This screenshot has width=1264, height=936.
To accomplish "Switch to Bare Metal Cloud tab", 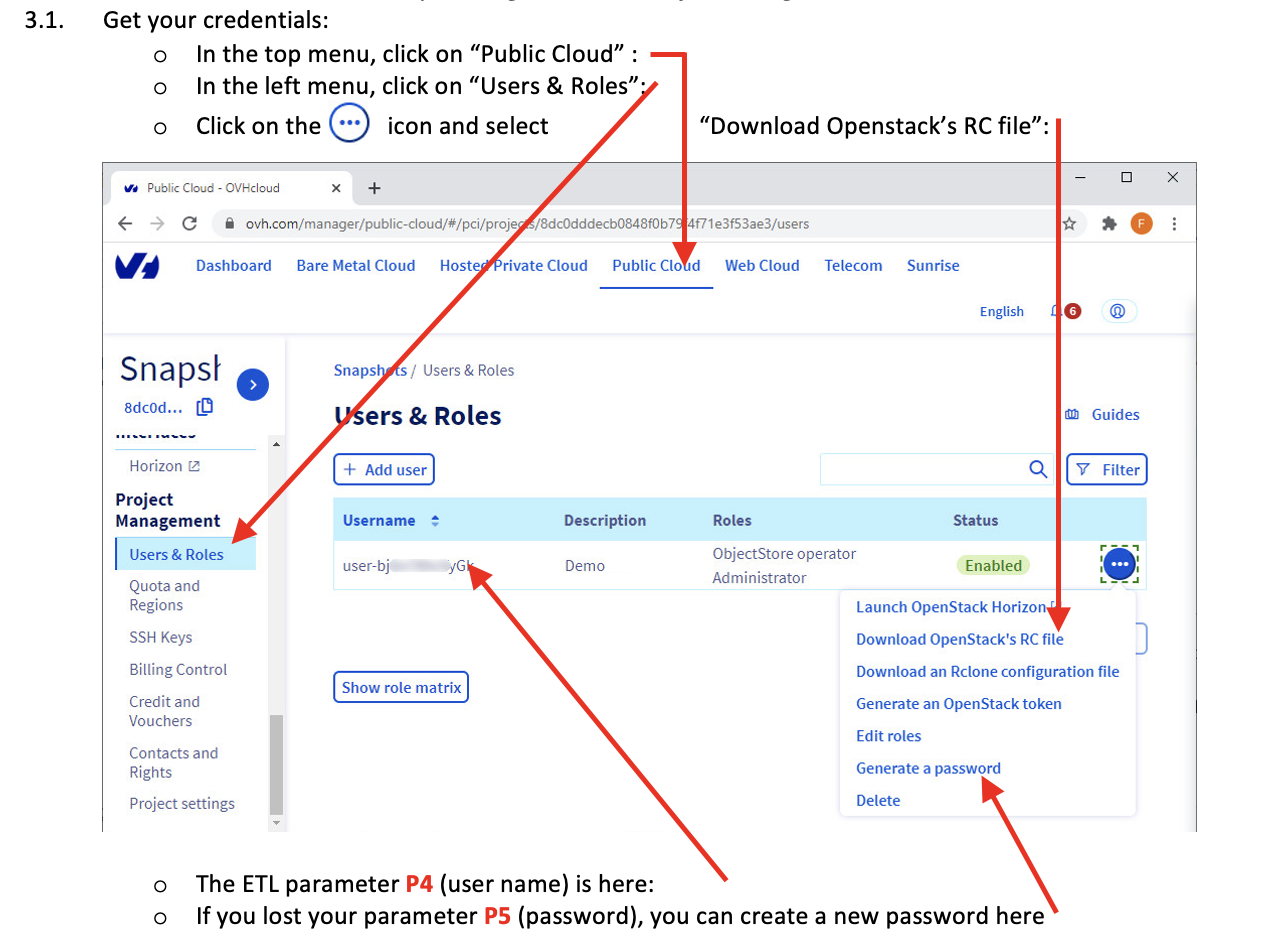I will click(x=355, y=266).
